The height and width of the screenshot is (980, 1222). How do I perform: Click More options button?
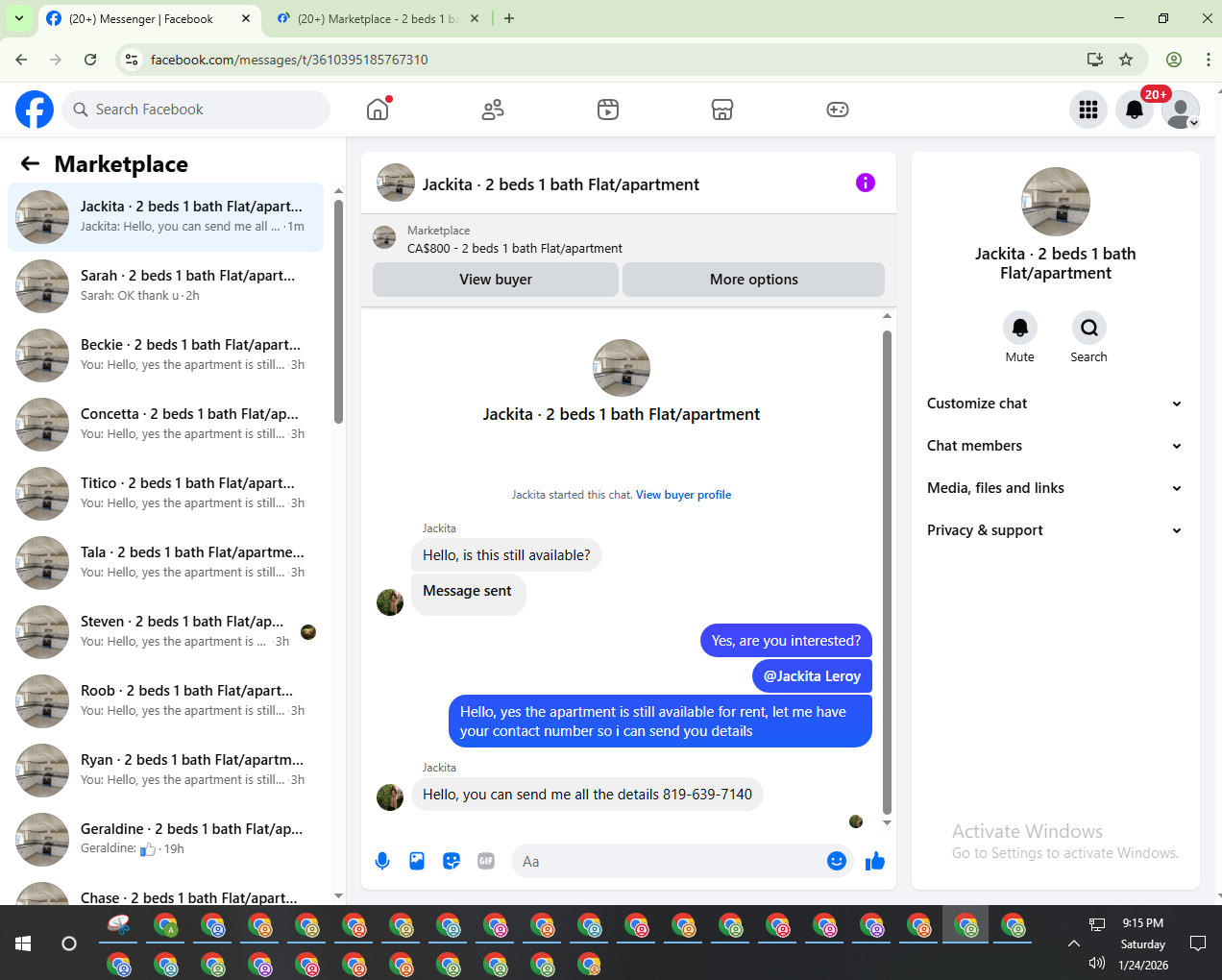coord(754,280)
